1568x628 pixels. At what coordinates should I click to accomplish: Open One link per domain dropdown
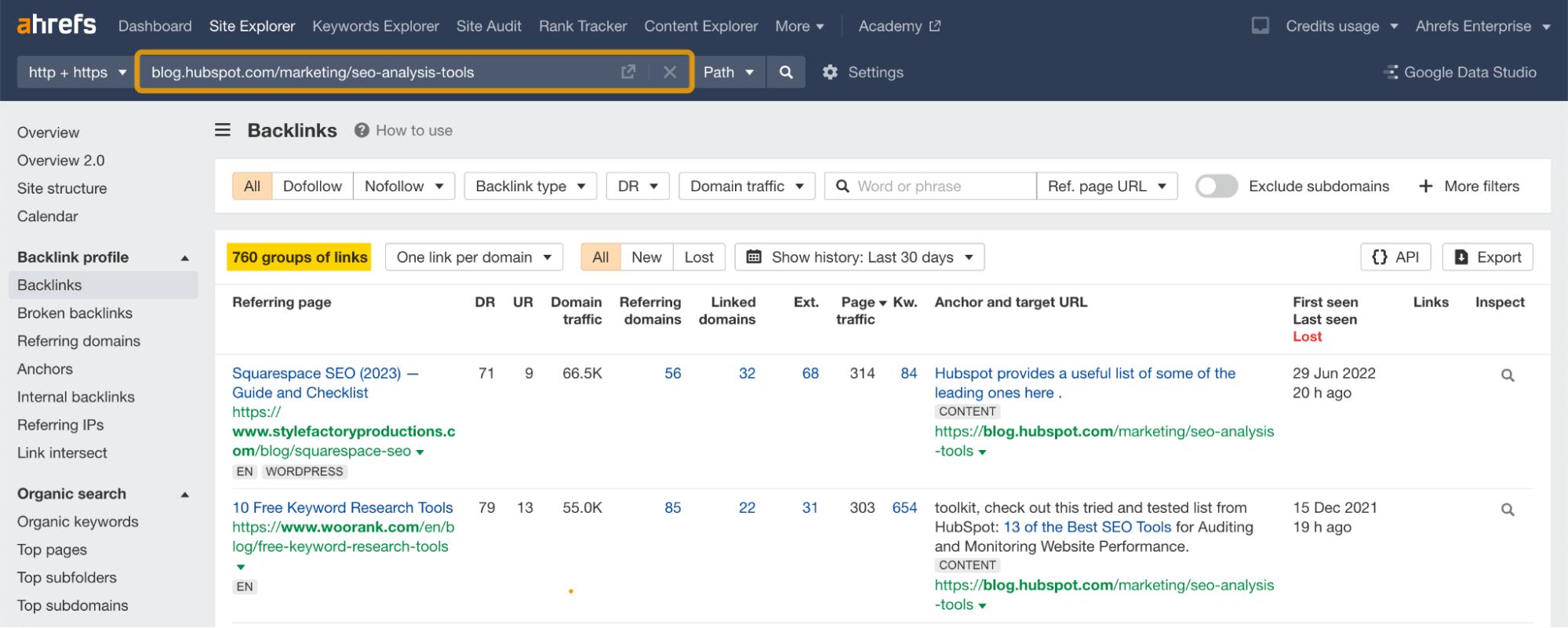coord(474,257)
